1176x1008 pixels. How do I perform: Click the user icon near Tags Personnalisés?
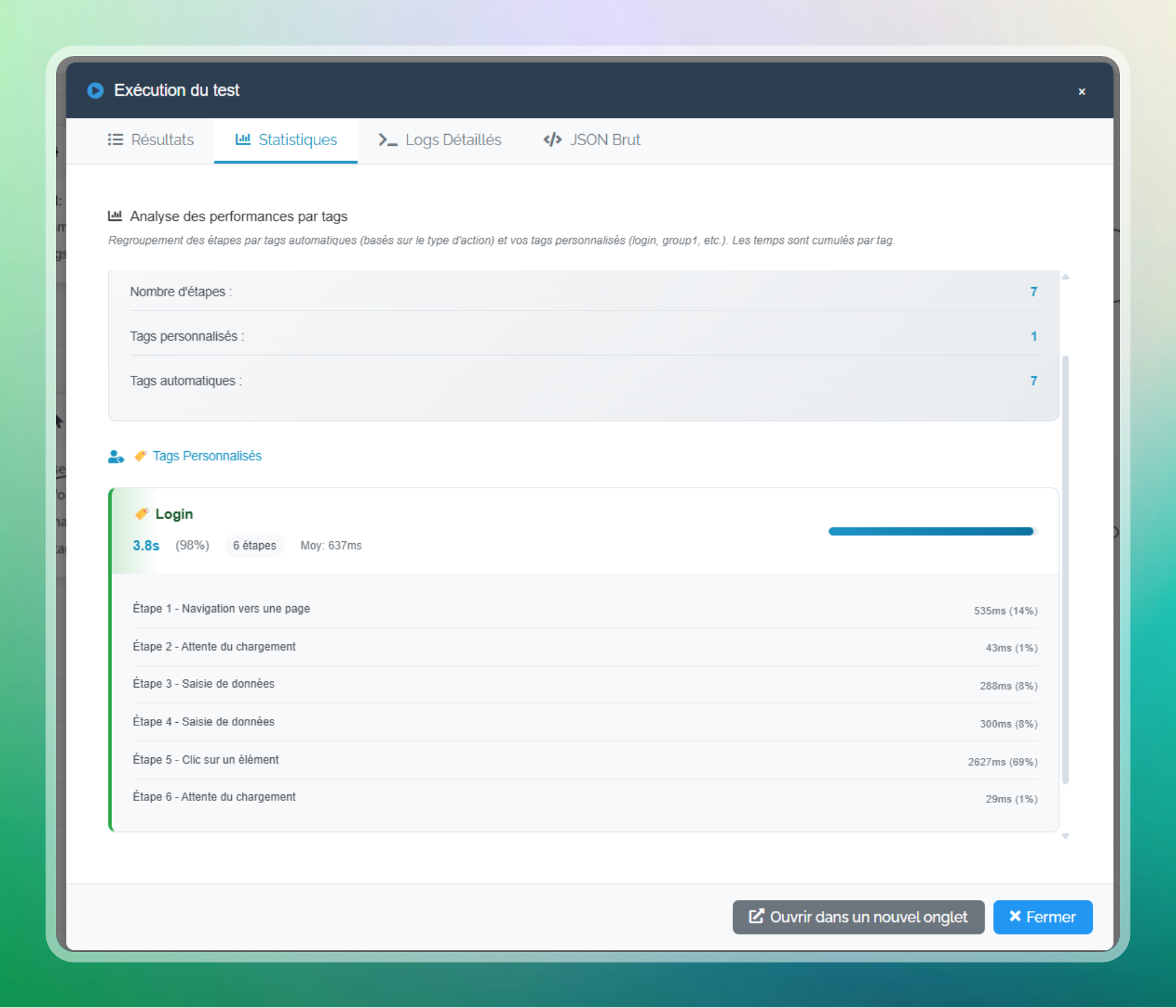[x=116, y=456]
